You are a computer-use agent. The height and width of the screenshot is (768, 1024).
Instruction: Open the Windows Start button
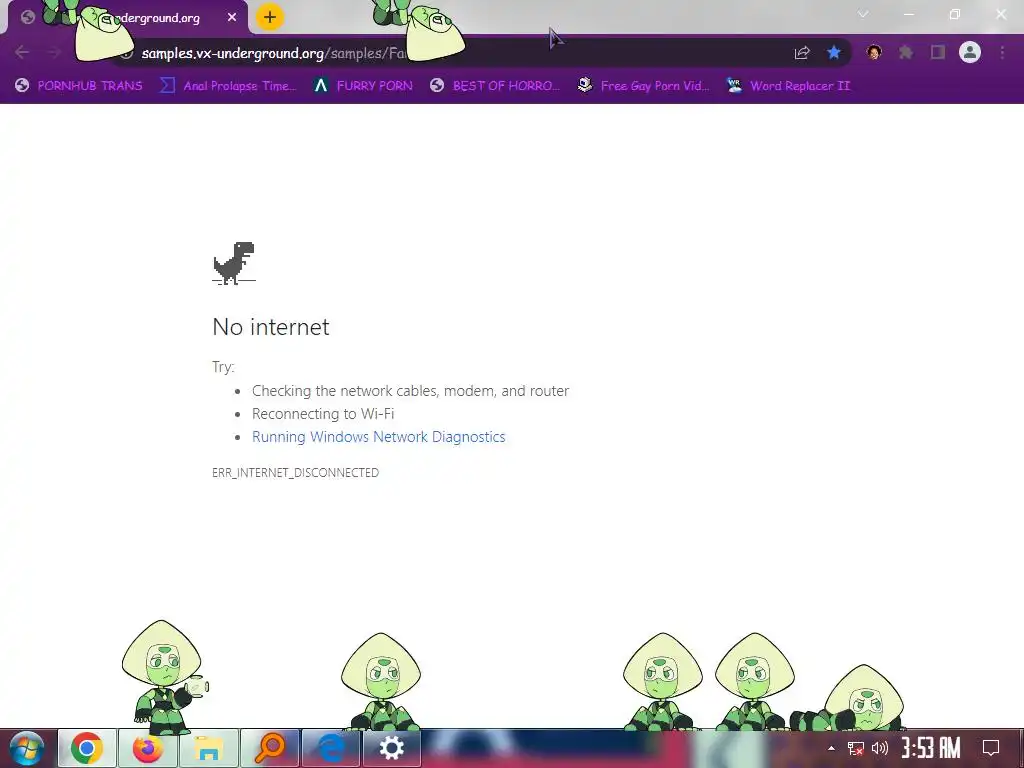click(x=27, y=748)
